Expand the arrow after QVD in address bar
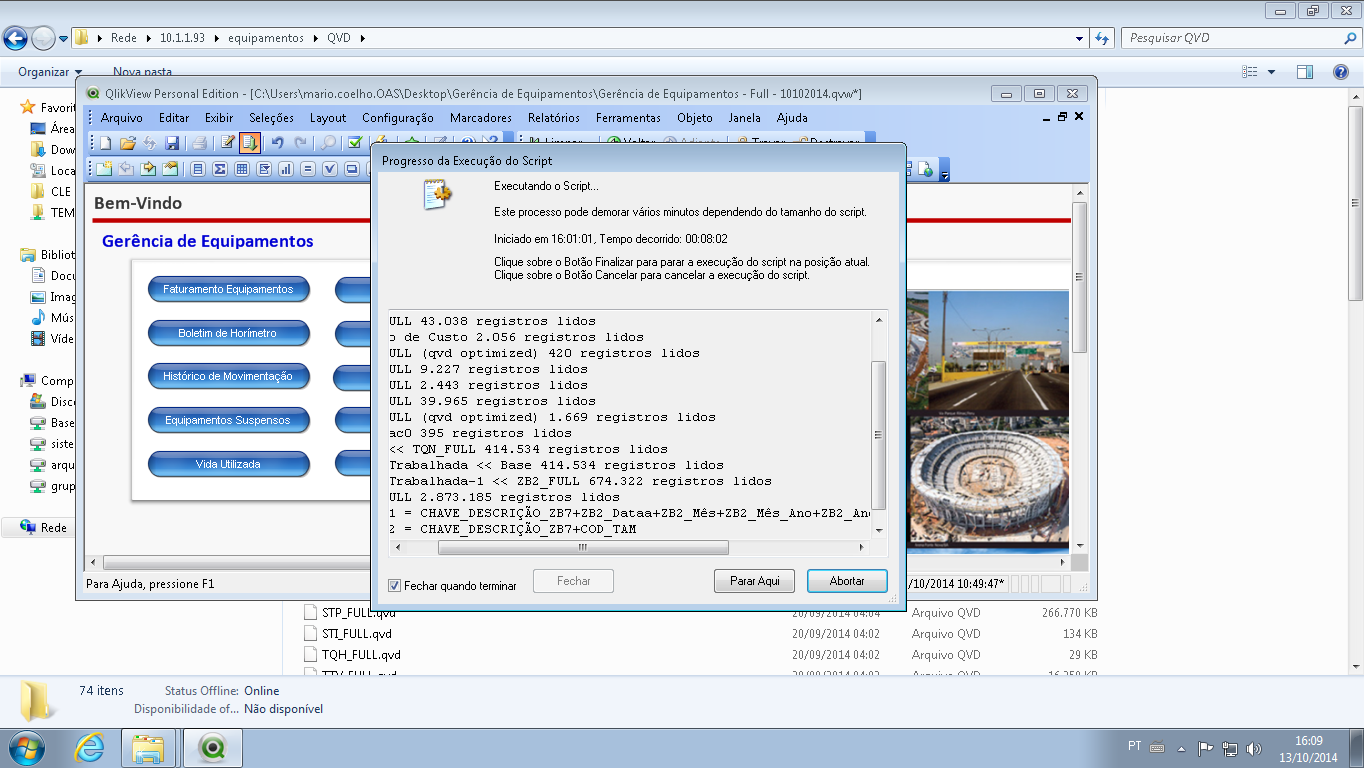 coord(362,38)
